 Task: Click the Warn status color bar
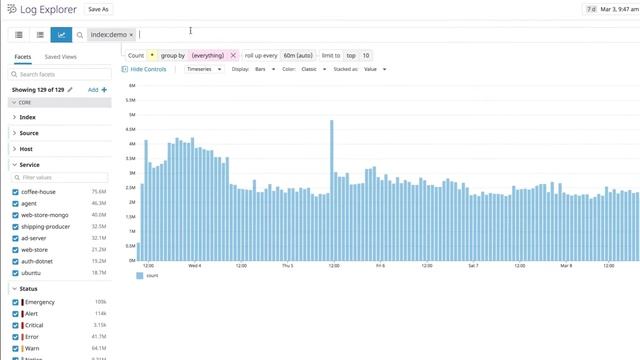tap(22, 349)
